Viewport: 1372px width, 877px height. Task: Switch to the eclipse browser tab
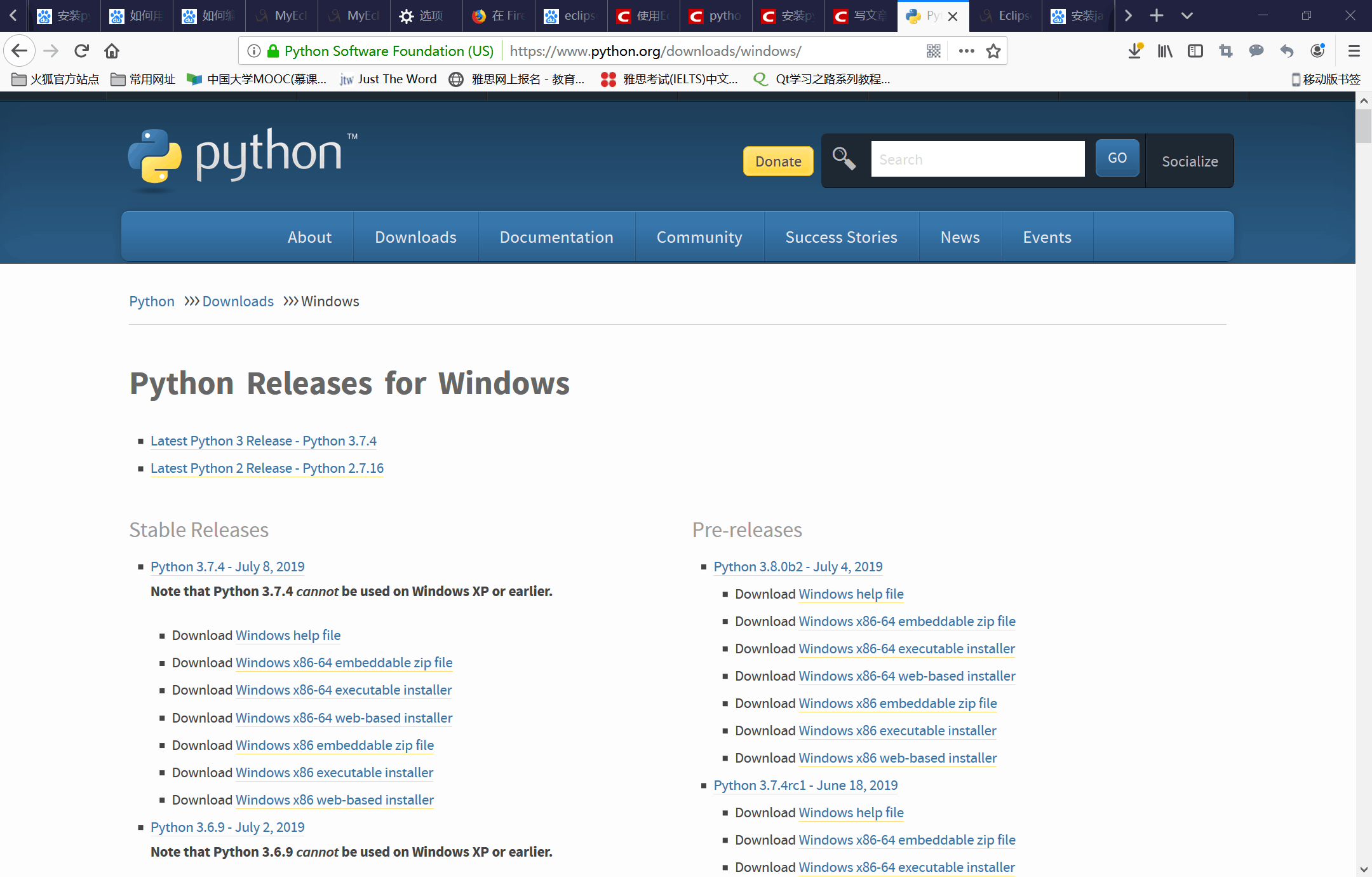click(x=570, y=15)
